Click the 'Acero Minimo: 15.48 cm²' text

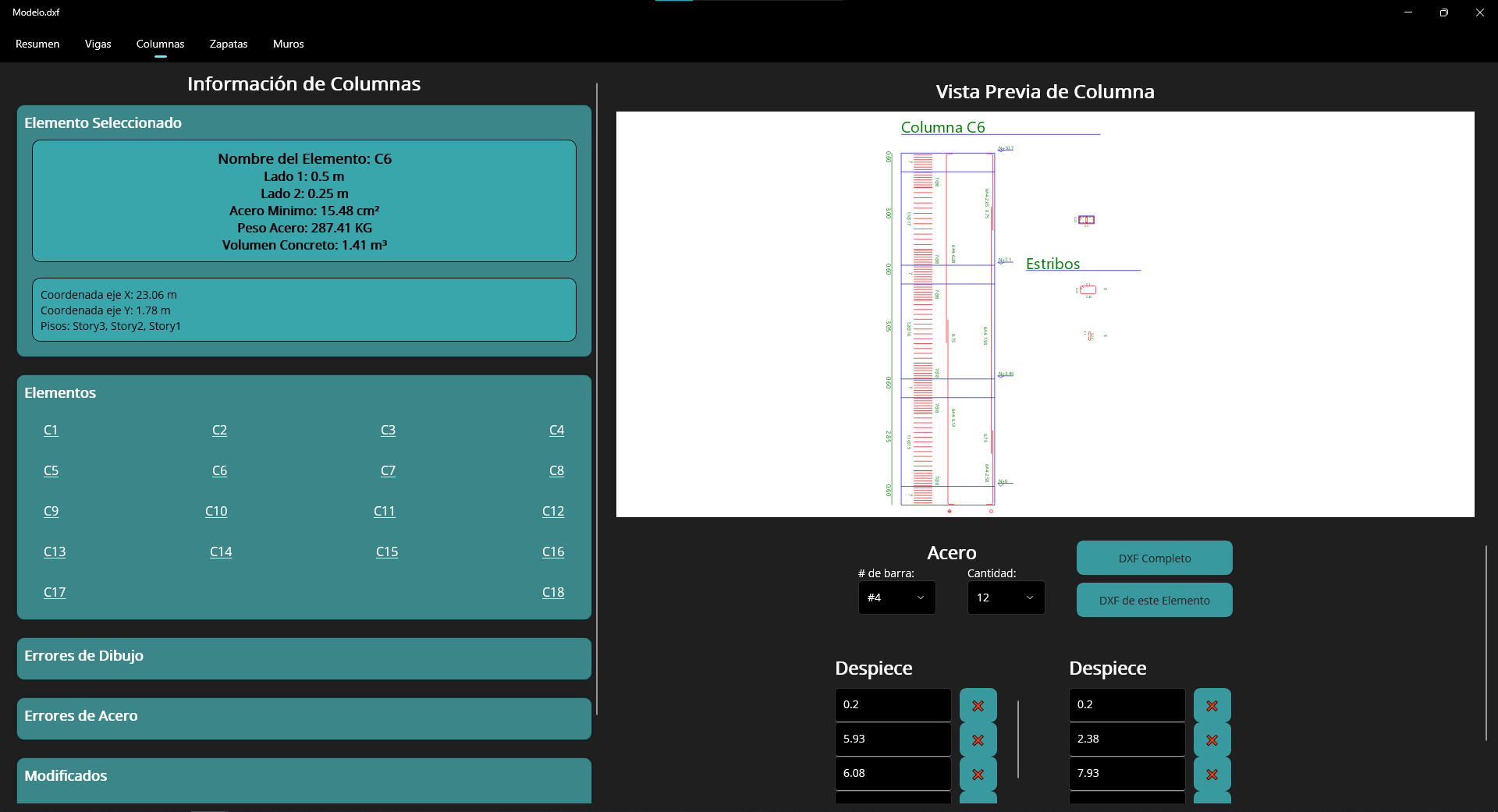tap(304, 211)
